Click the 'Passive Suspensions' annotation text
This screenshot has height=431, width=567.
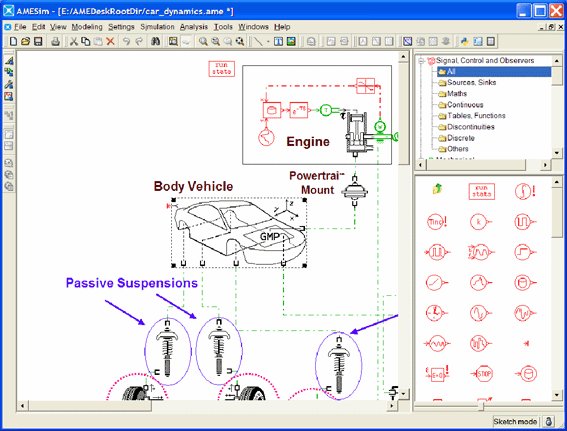pos(132,283)
